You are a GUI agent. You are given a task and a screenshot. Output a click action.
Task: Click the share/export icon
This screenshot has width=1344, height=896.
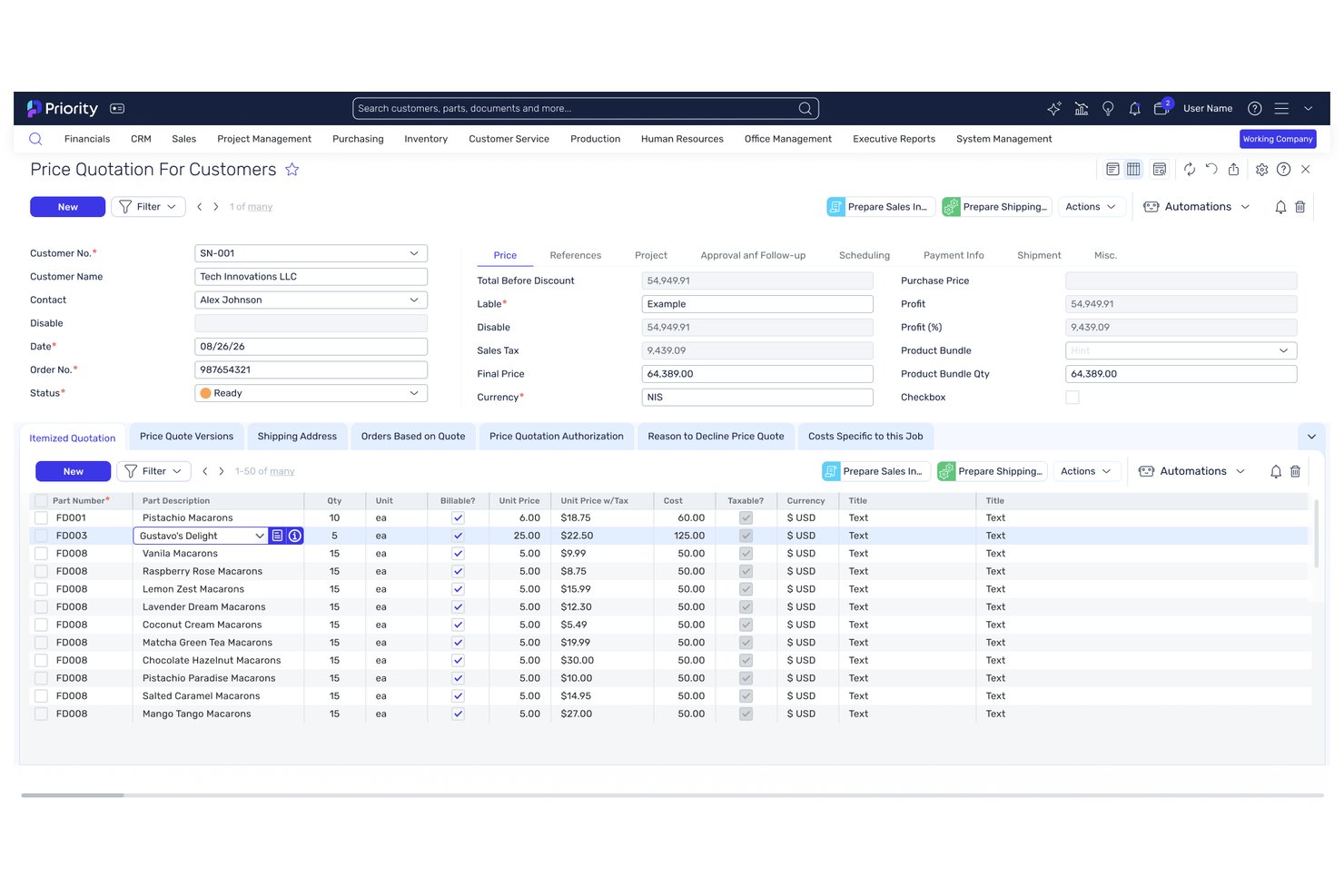coord(1233,169)
